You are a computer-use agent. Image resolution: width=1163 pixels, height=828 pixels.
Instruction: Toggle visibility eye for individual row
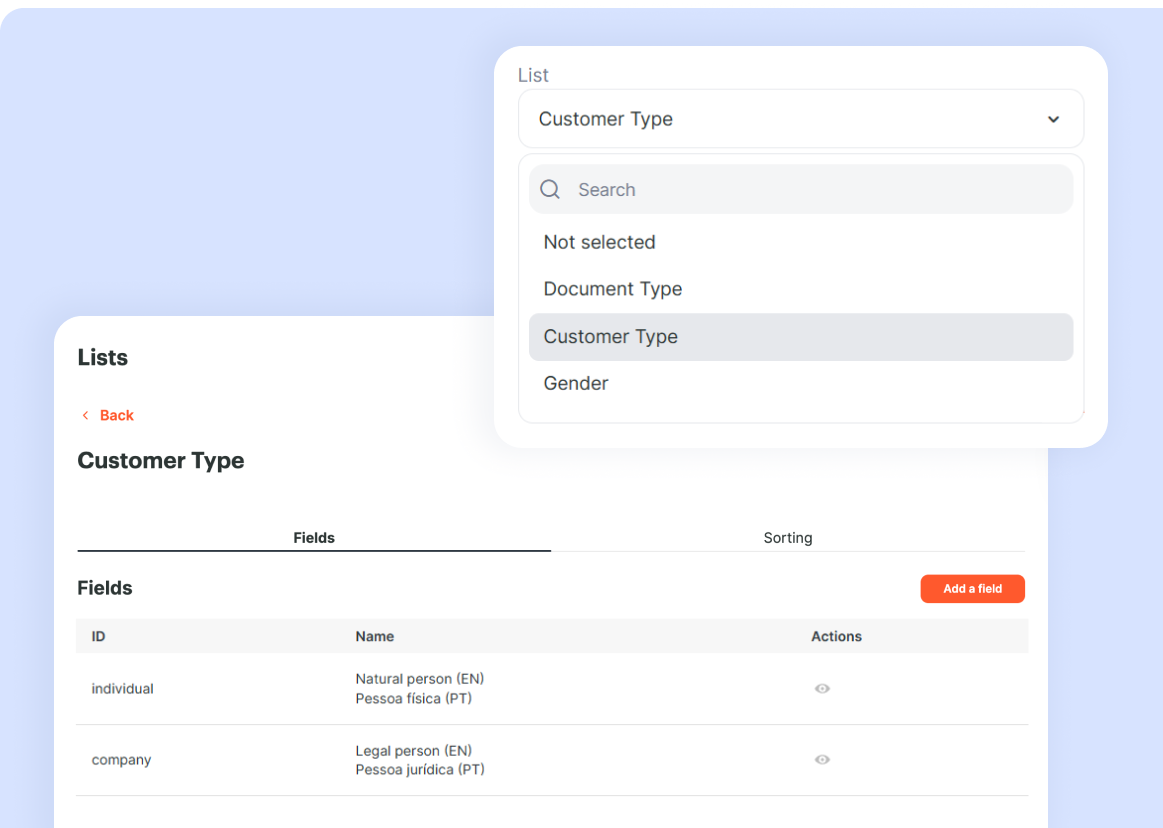(822, 689)
